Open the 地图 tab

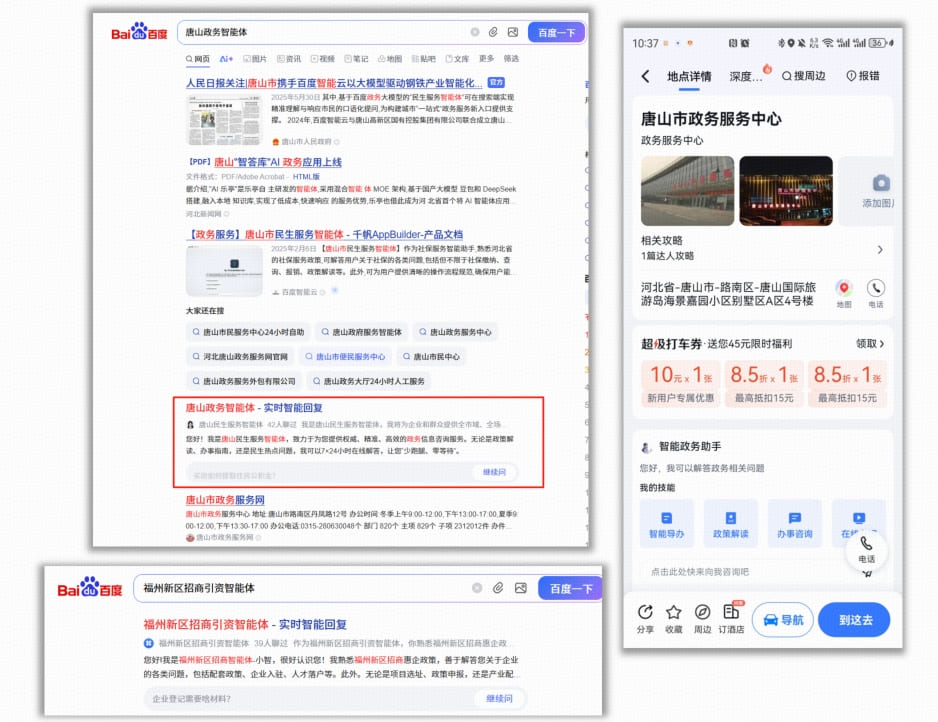(x=390, y=59)
